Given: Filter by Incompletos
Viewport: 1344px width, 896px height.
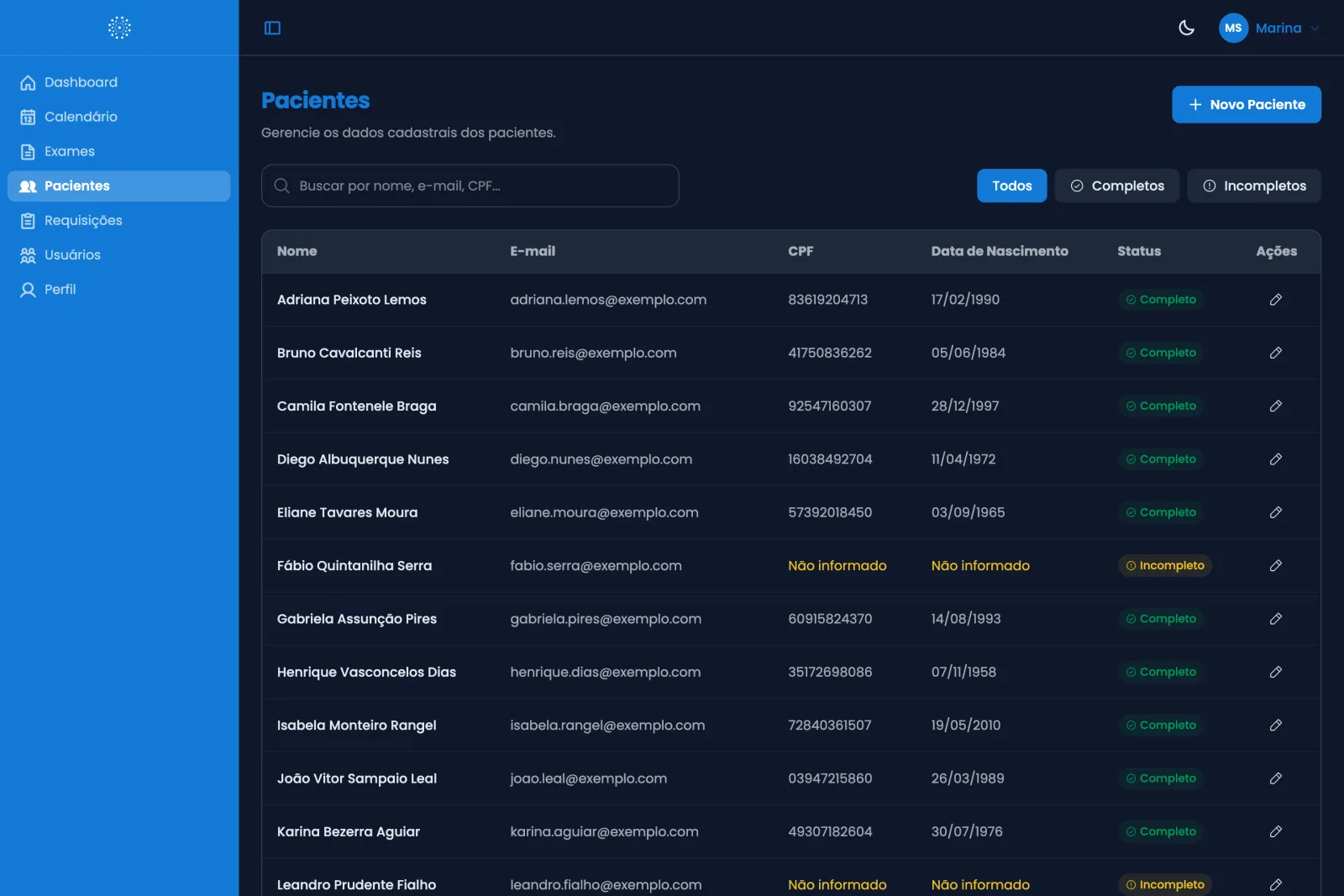Looking at the screenshot, I should pos(1254,186).
